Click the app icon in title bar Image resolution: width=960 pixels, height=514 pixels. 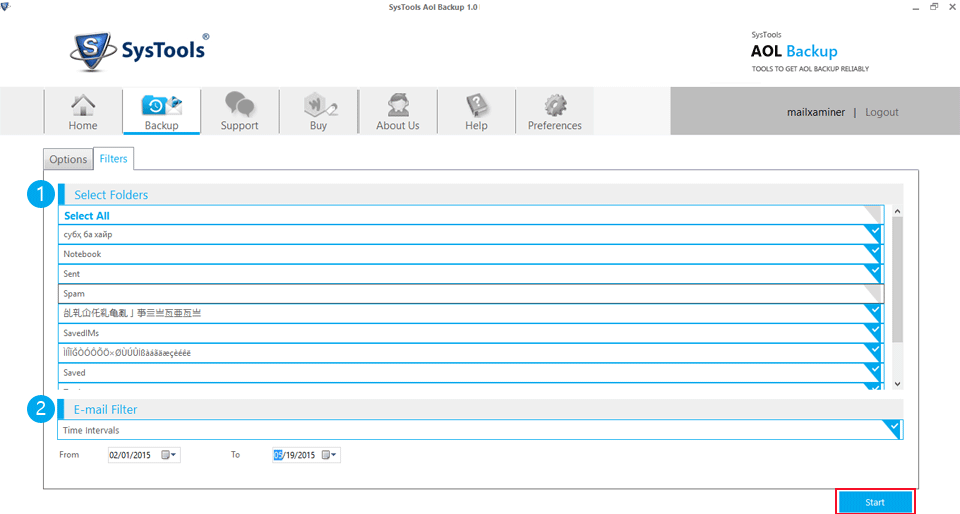6,7
